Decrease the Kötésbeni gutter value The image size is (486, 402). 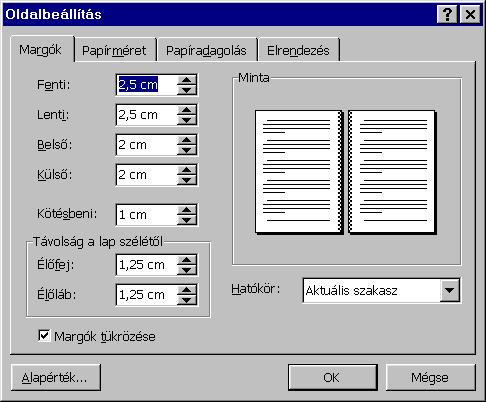[x=187, y=220]
